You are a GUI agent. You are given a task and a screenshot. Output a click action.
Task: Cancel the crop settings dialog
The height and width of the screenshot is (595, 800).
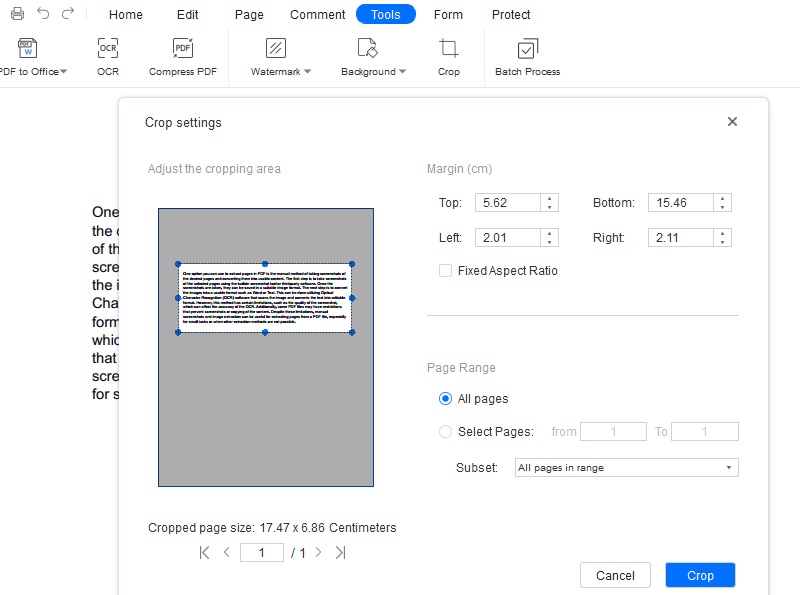coord(615,575)
